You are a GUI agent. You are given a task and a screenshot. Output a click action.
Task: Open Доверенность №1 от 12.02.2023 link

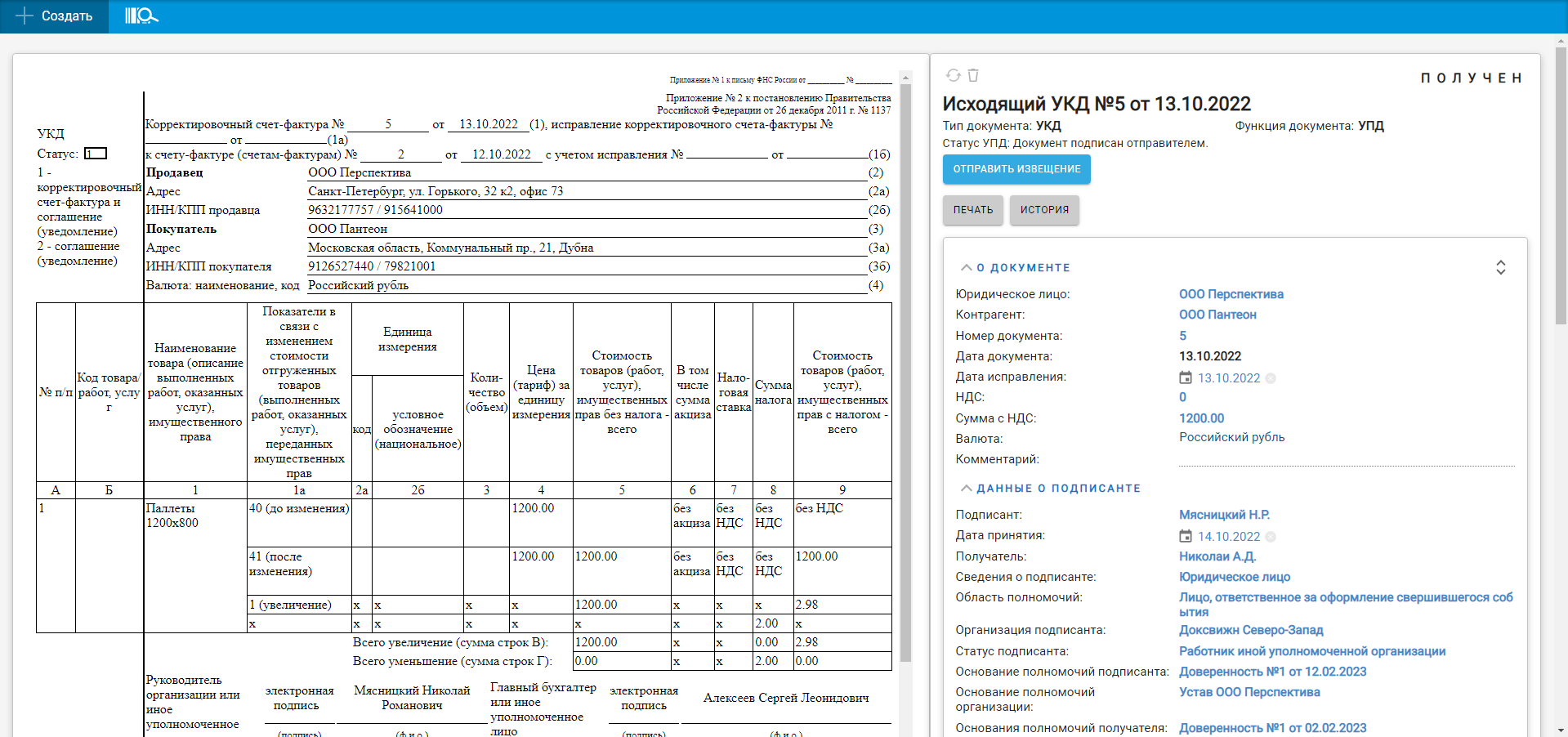1272,672
